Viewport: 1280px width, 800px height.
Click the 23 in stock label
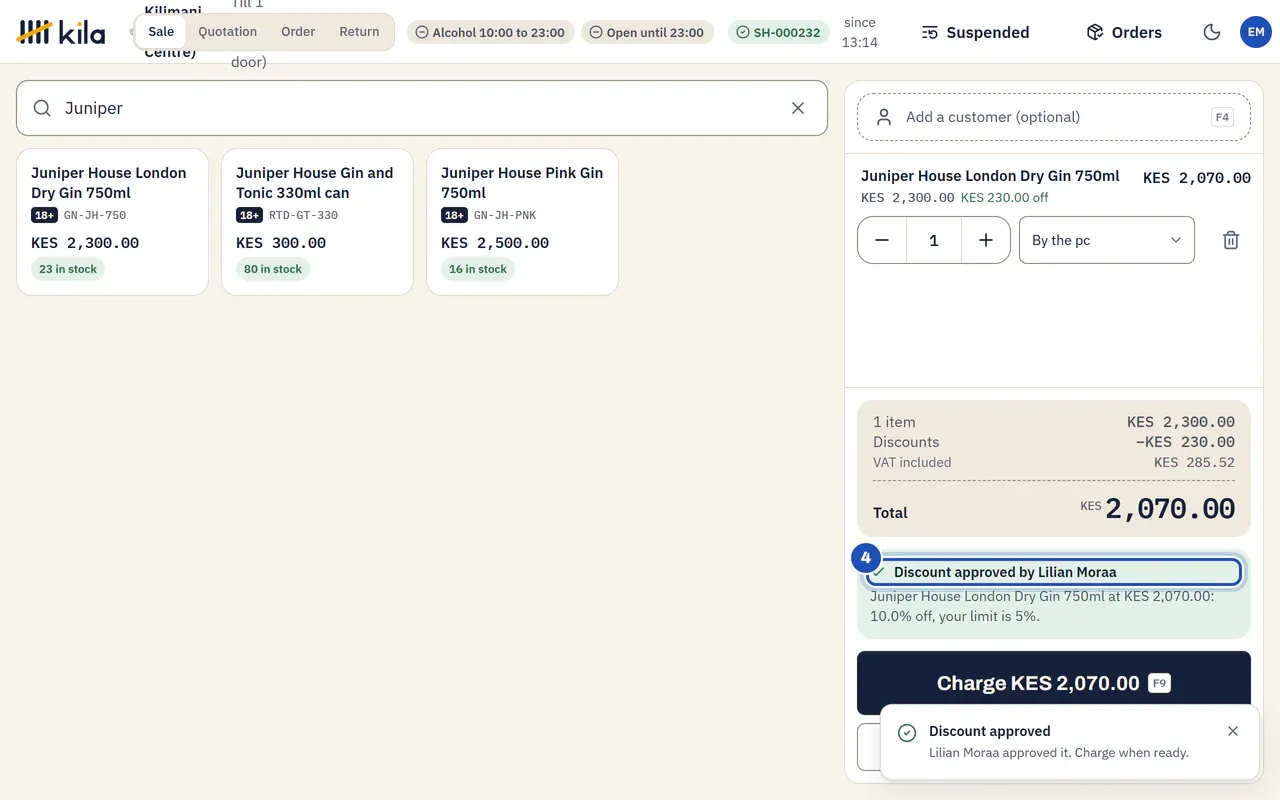tap(68, 269)
